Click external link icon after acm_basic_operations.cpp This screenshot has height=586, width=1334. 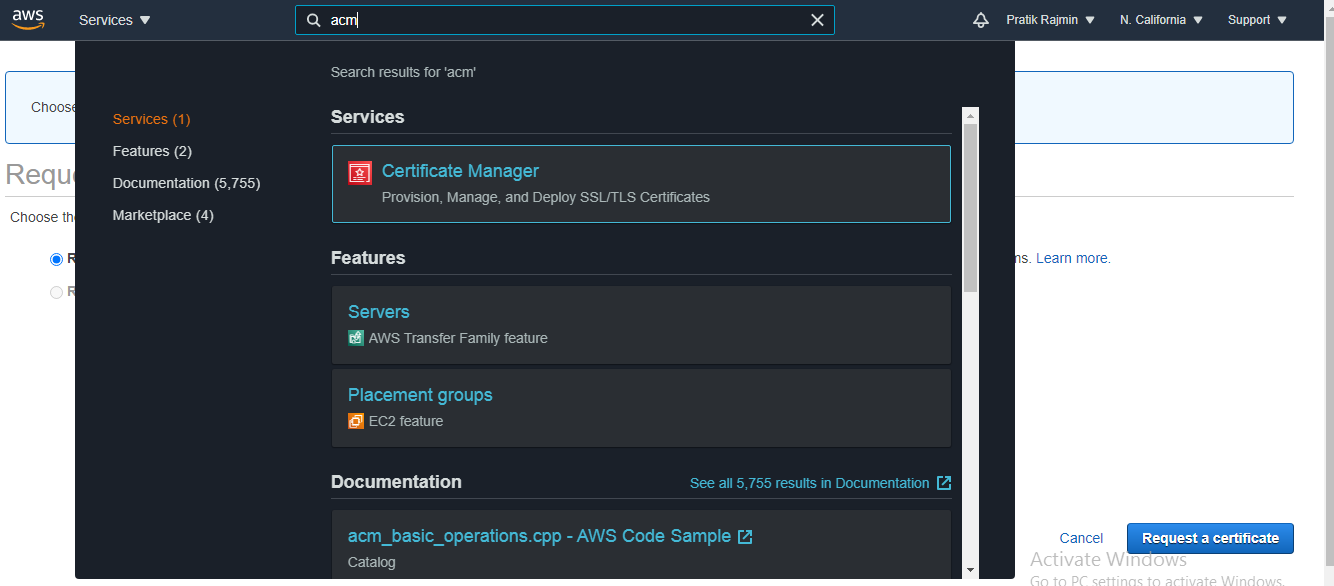coord(745,537)
